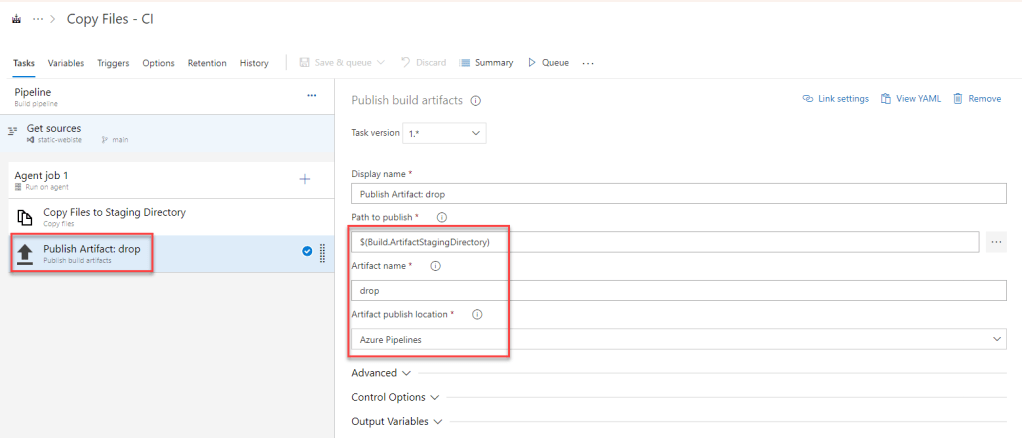
Task: Expand the Save & queue dropdown arrow
Action: coord(381,63)
